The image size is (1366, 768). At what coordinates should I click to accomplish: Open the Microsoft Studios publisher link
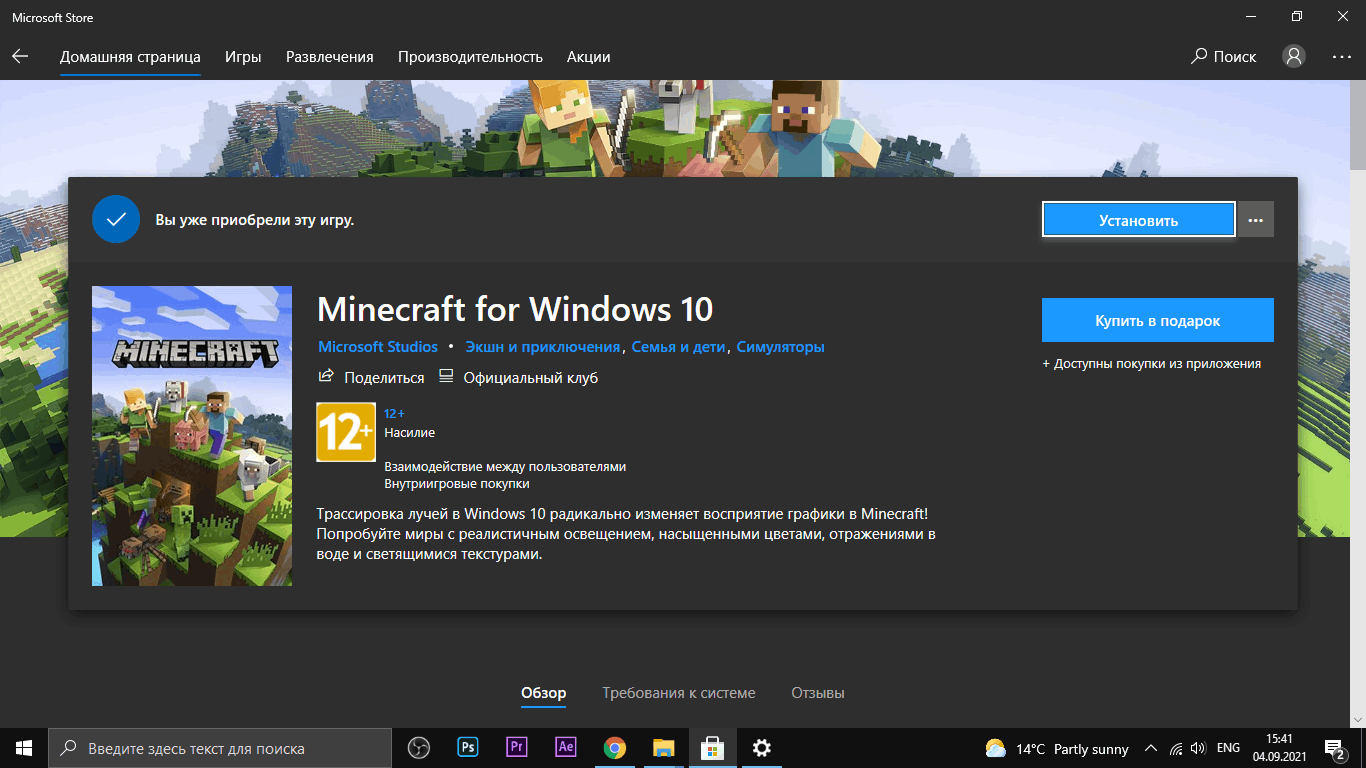tap(378, 347)
